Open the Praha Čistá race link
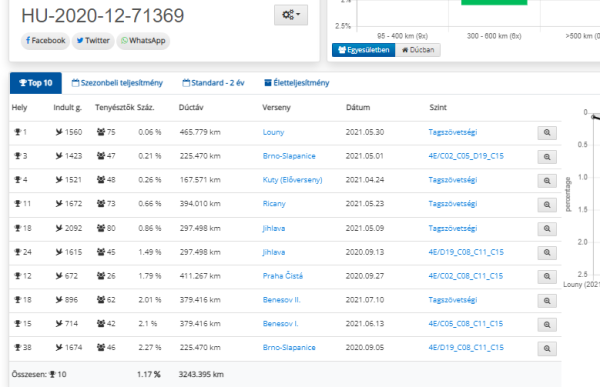 tap(282, 276)
